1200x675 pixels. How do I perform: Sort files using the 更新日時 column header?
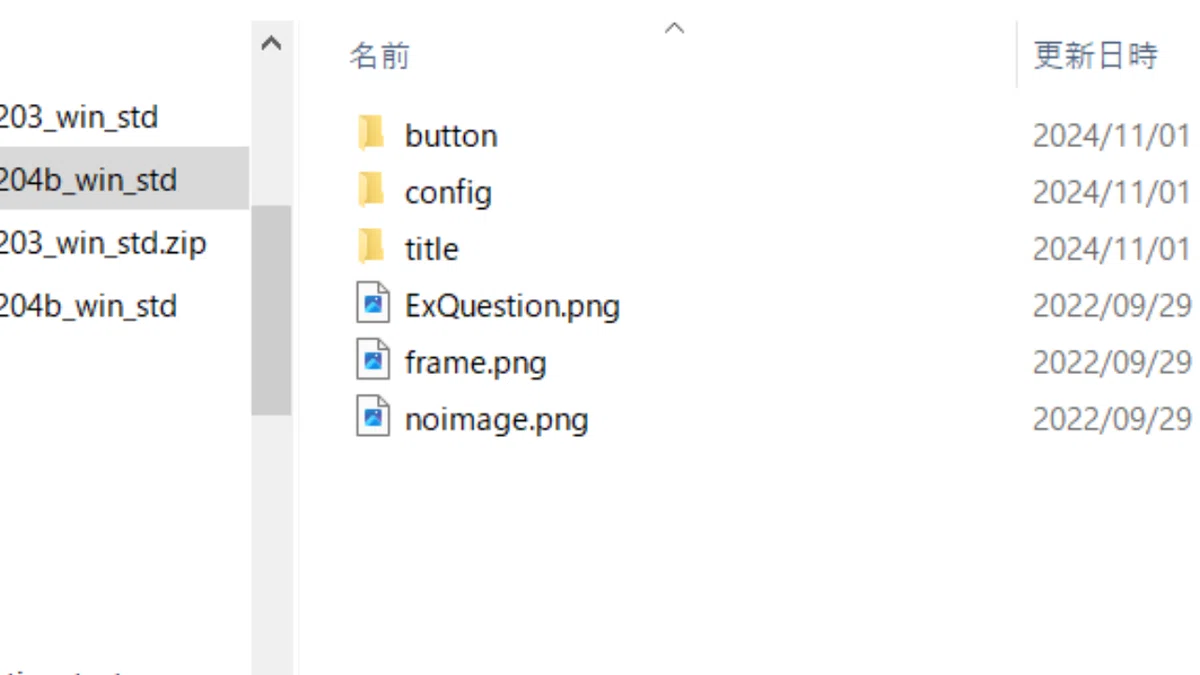1095,55
